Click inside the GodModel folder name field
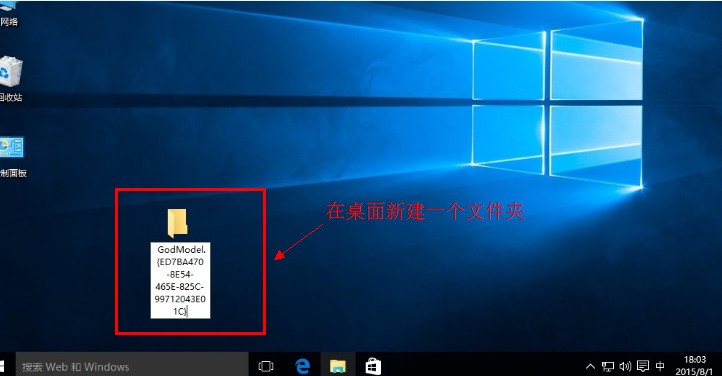This screenshot has width=722, height=376. tap(180, 280)
